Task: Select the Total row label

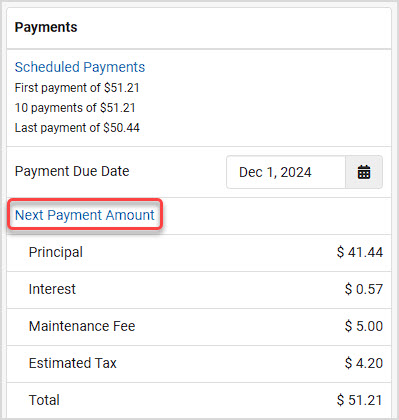Action: click(44, 400)
